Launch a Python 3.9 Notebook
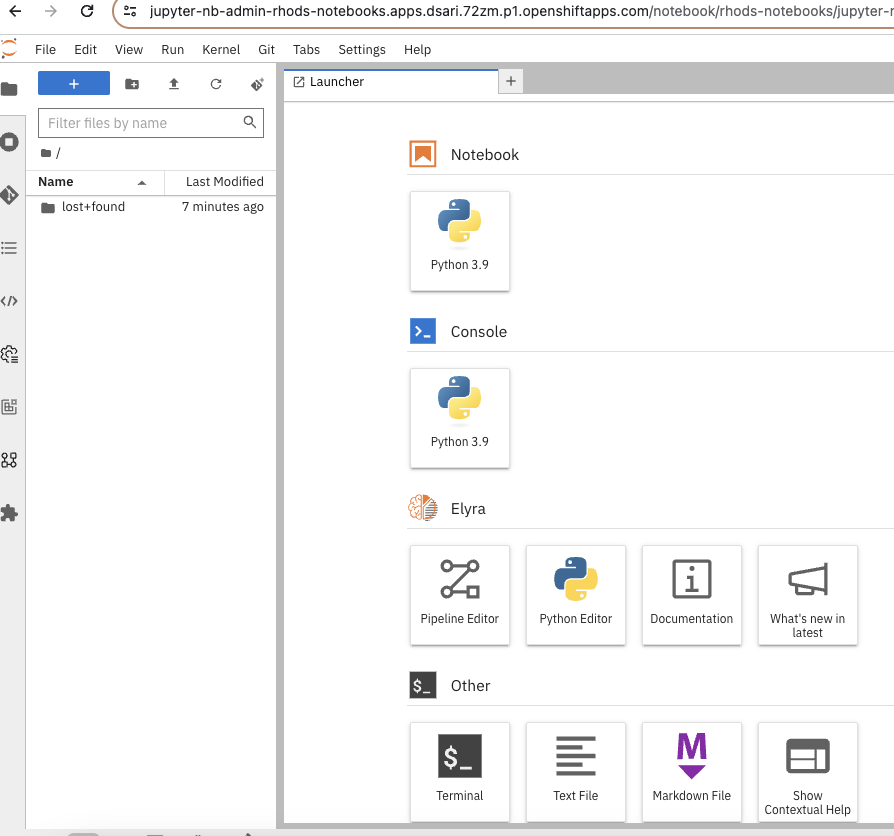The height and width of the screenshot is (836, 894). pos(460,241)
